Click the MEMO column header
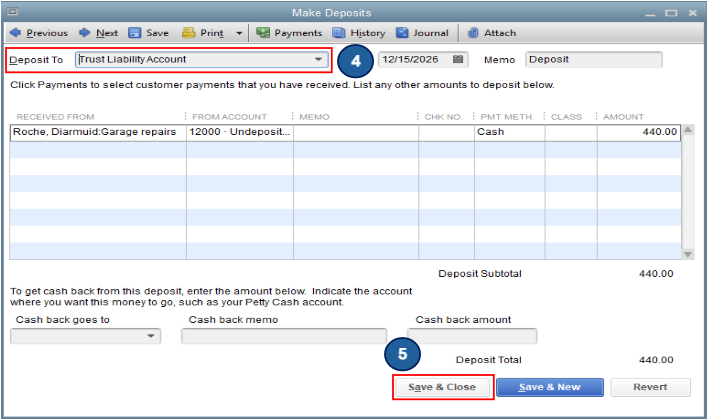The height and width of the screenshot is (419, 707). point(314,117)
